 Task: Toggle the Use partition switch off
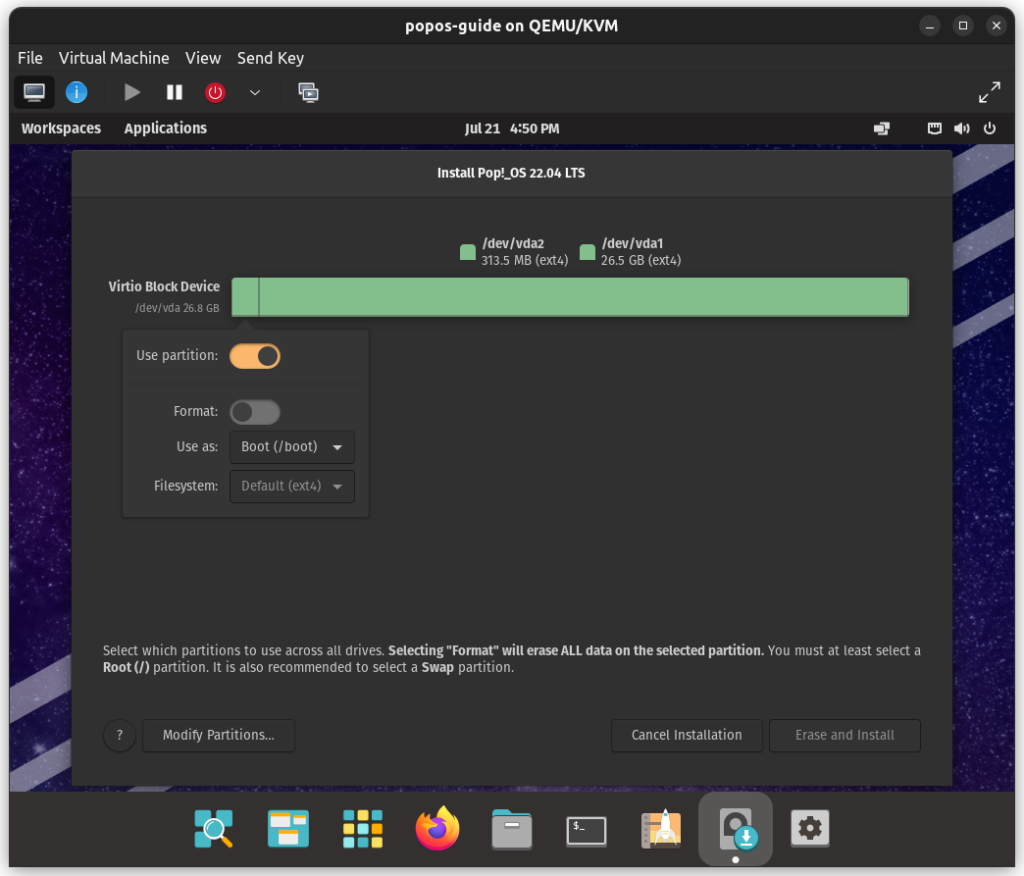255,356
